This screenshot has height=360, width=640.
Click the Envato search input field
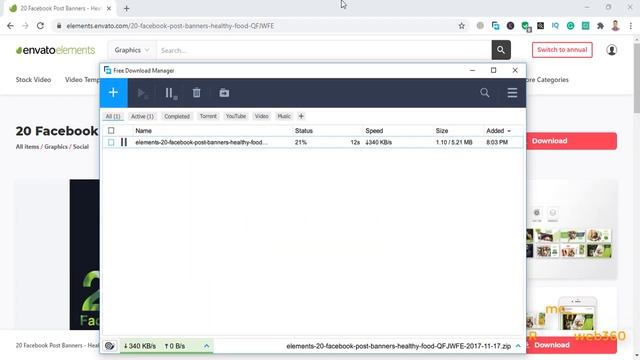[x=324, y=50]
